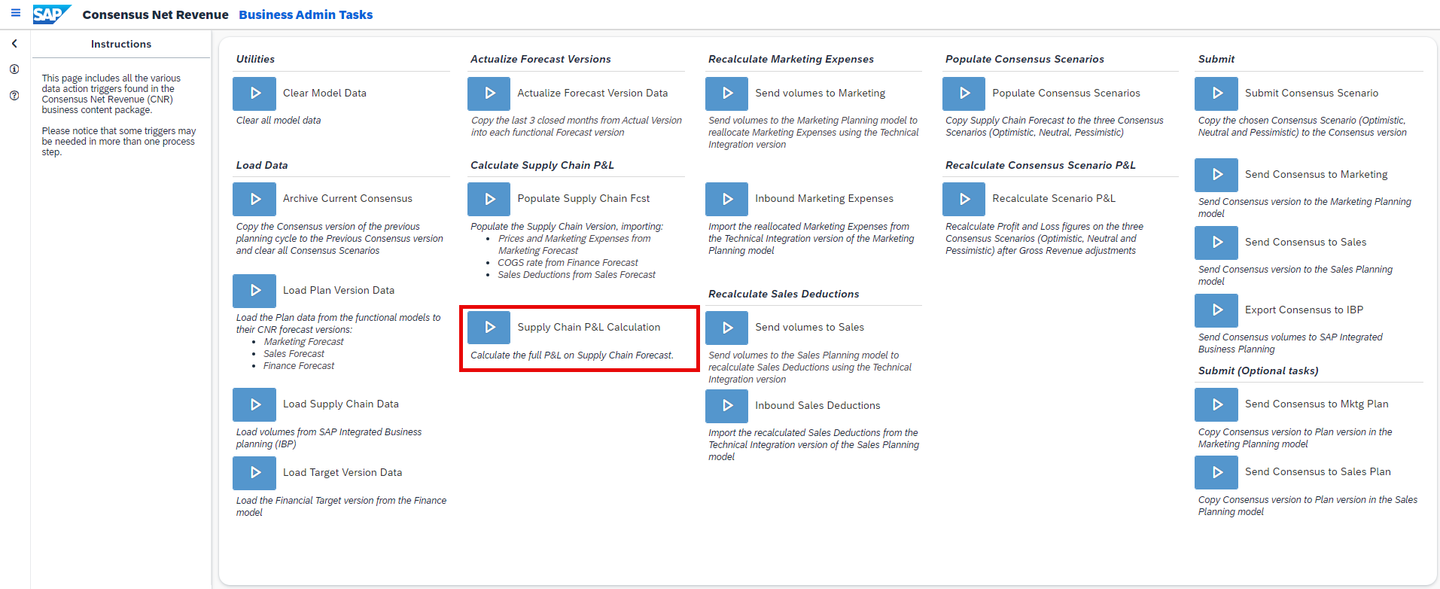This screenshot has width=1440, height=589.
Task: Run Inbound Marketing Expenses trigger
Action: [727, 199]
